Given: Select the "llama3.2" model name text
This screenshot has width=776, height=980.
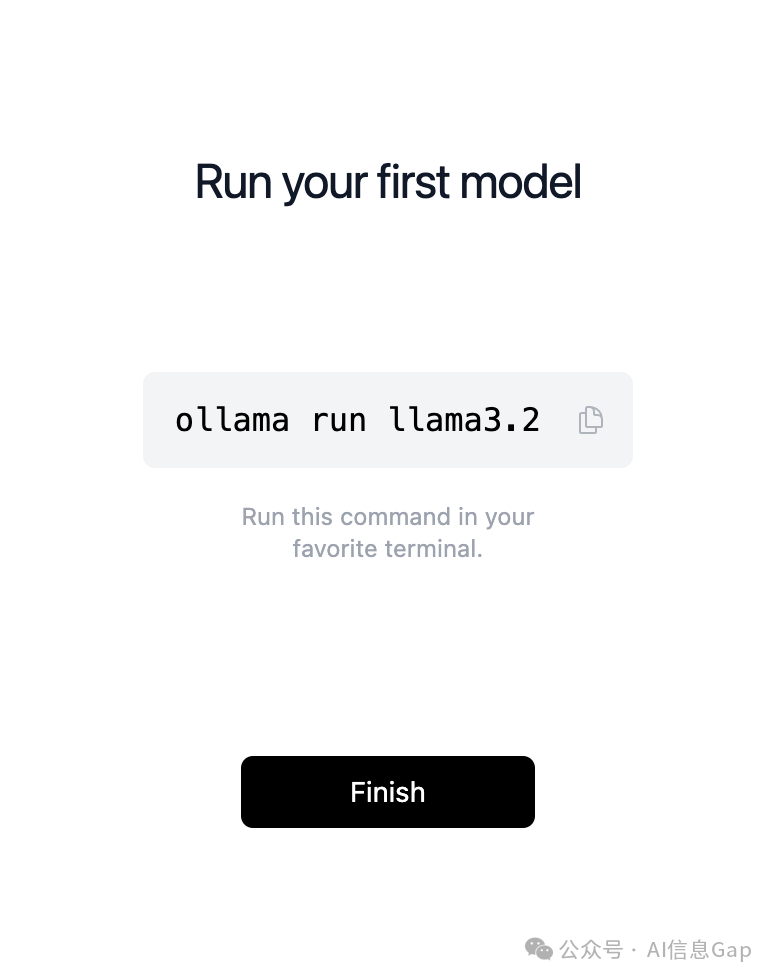Looking at the screenshot, I should (x=464, y=420).
